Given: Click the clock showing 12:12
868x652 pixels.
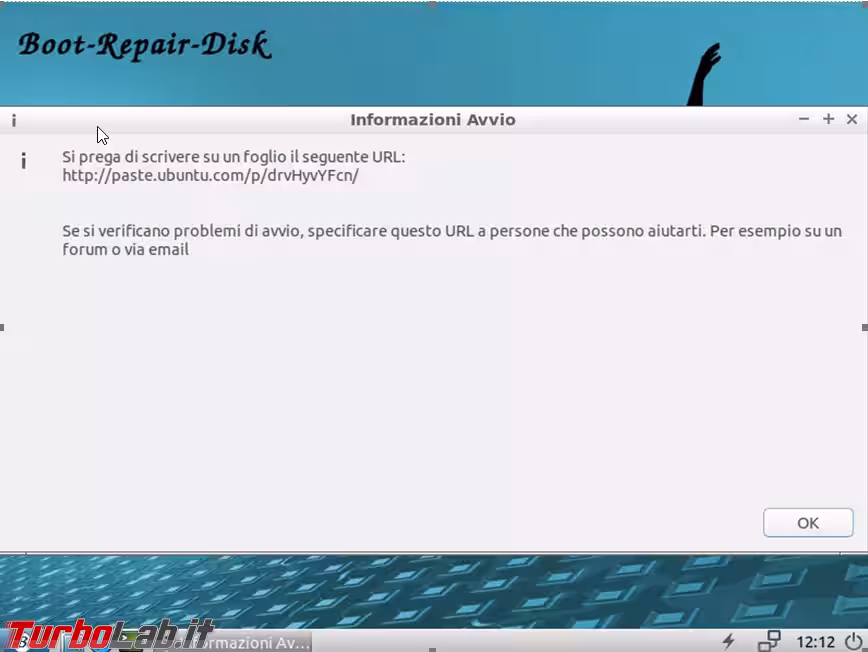Looking at the screenshot, I should click(x=817, y=641).
